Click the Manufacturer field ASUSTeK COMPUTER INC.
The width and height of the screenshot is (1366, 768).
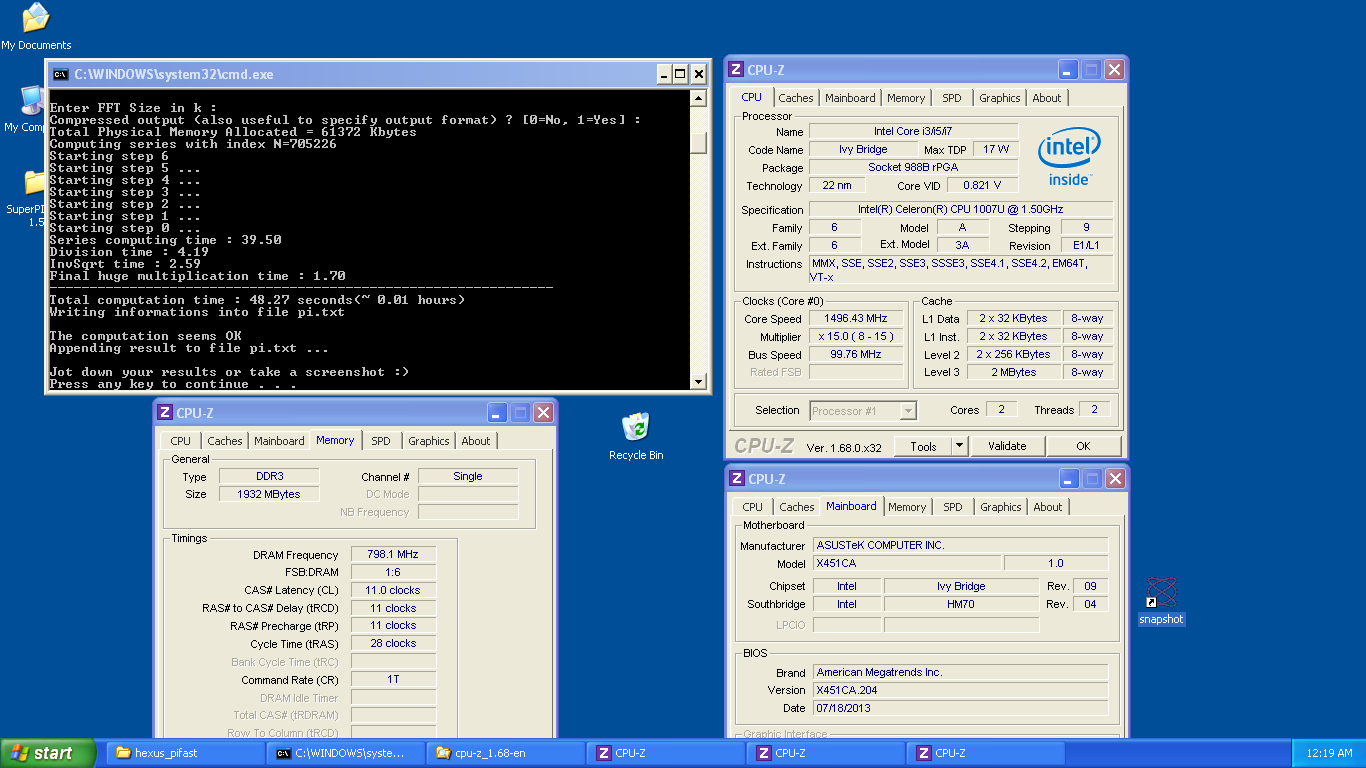tap(960, 546)
